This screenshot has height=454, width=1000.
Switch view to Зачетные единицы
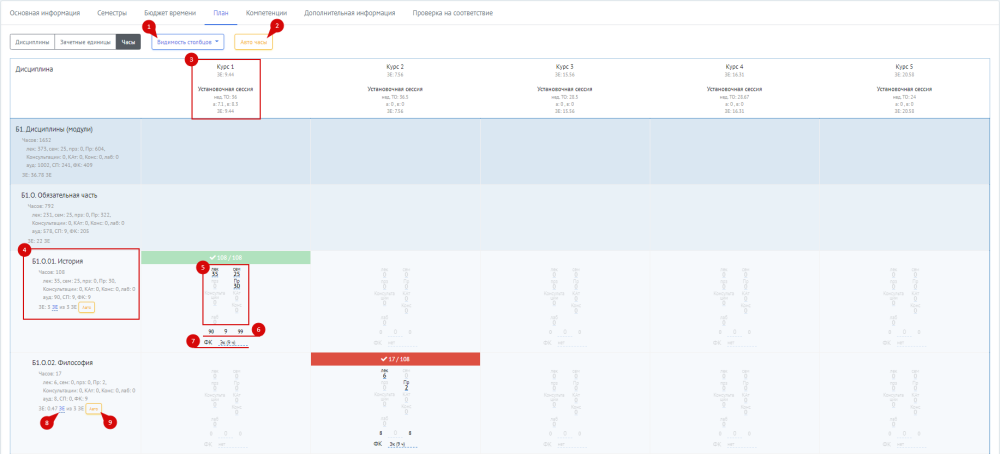[x=86, y=42]
